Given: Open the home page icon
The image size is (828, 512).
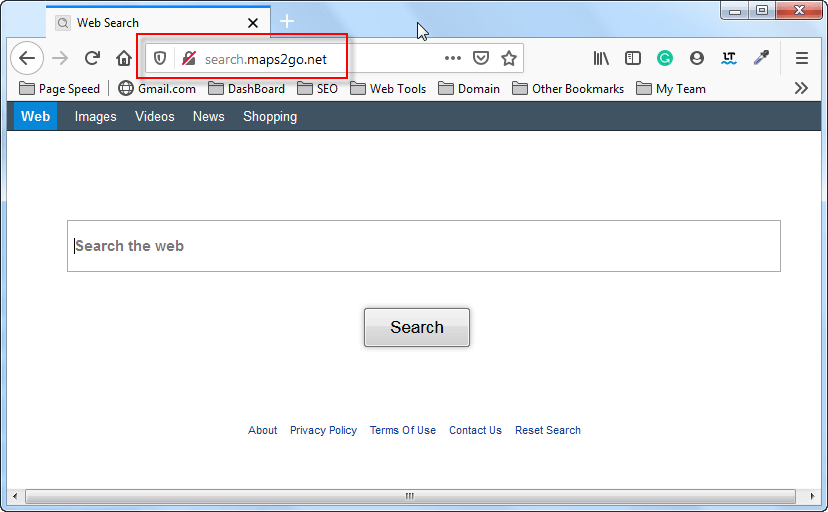Looking at the screenshot, I should pyautogui.click(x=124, y=58).
